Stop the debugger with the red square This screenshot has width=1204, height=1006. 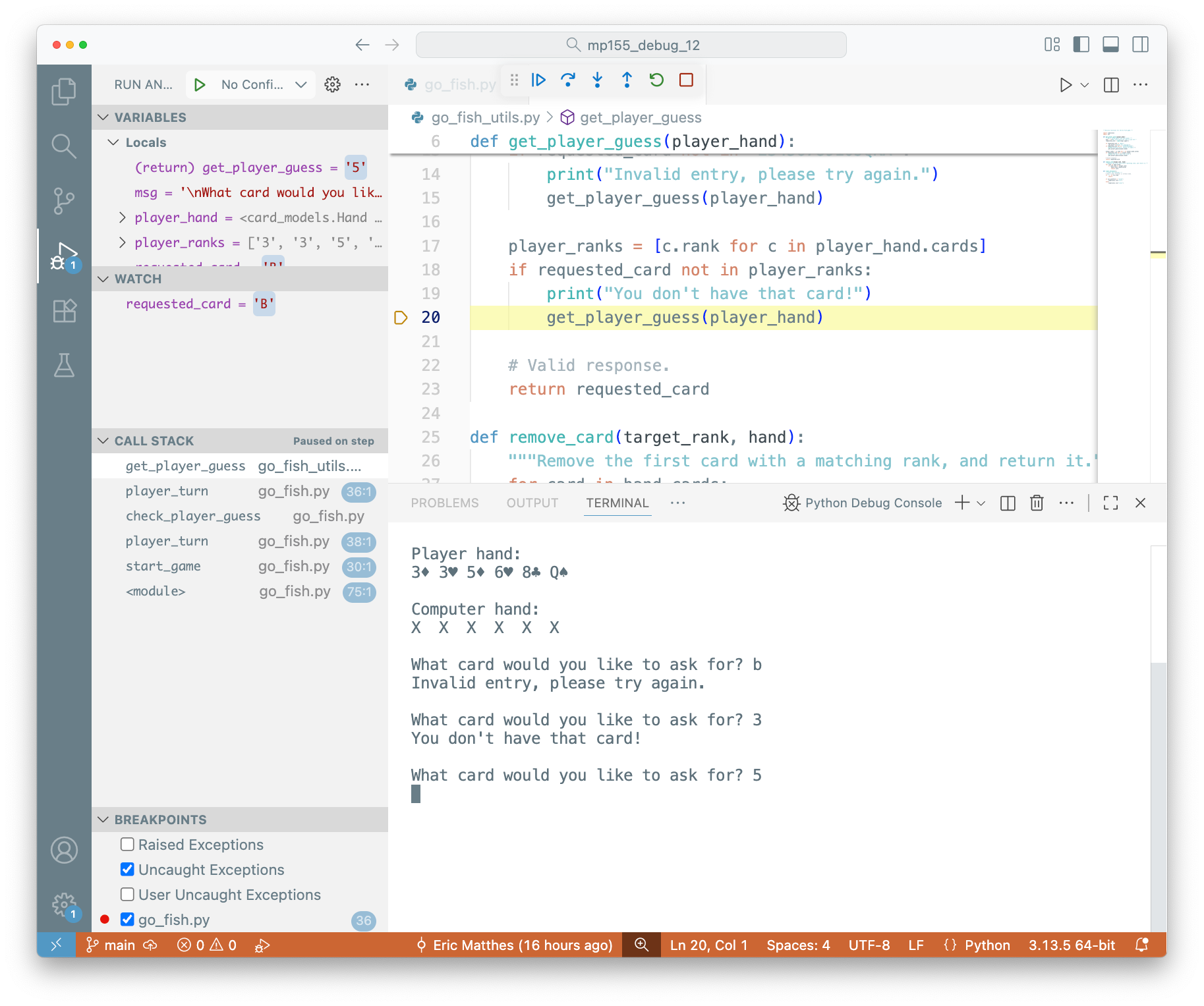pos(686,80)
